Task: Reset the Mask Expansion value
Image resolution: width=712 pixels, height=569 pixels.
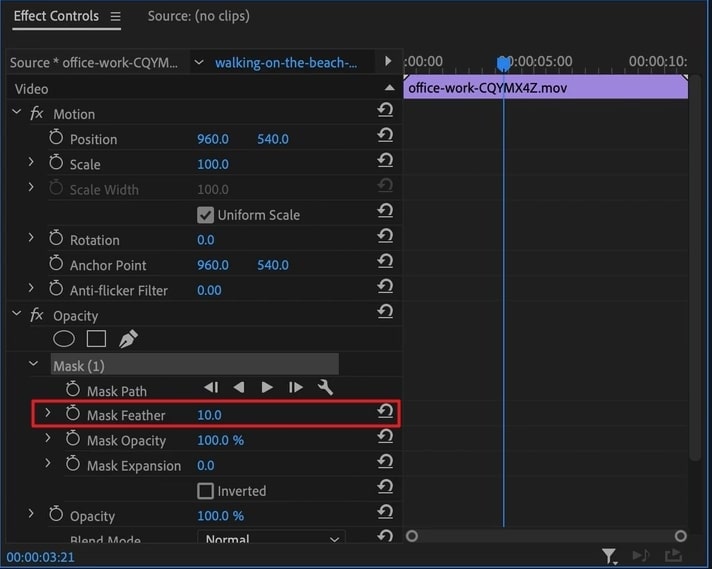Action: point(385,462)
